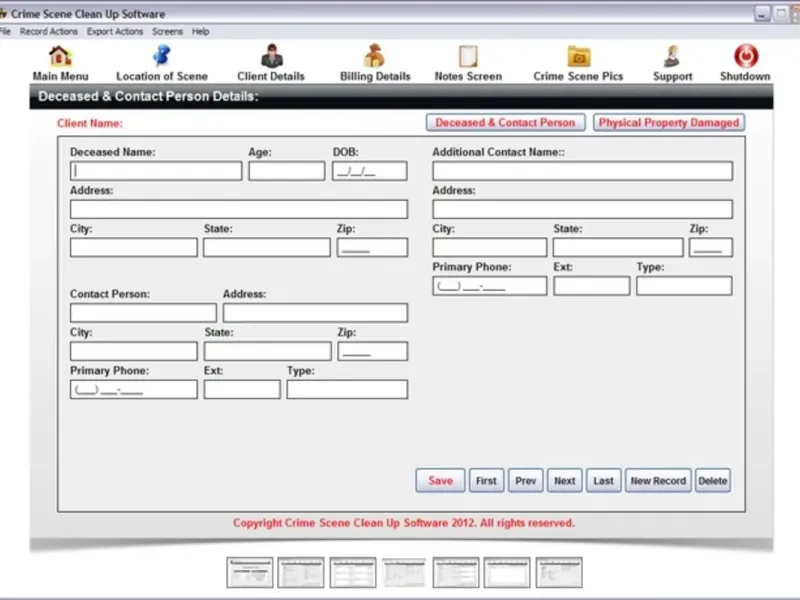This screenshot has height=600, width=800.
Task: Click the Additional Contact Name field
Action: (x=583, y=171)
